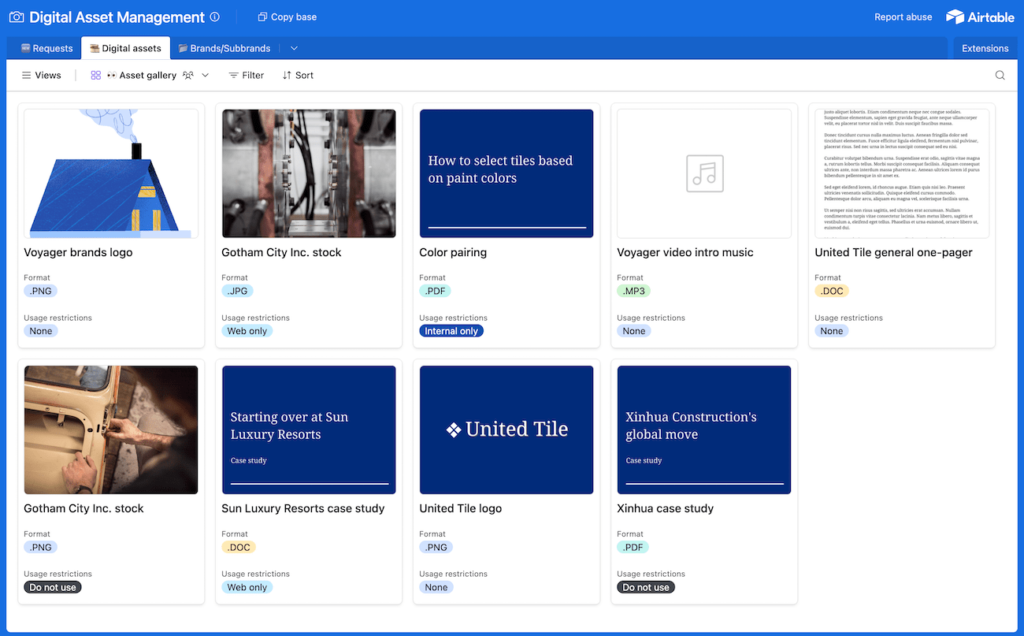This screenshot has width=1024, height=636.
Task: Open the Extensions panel
Action: pos(984,48)
